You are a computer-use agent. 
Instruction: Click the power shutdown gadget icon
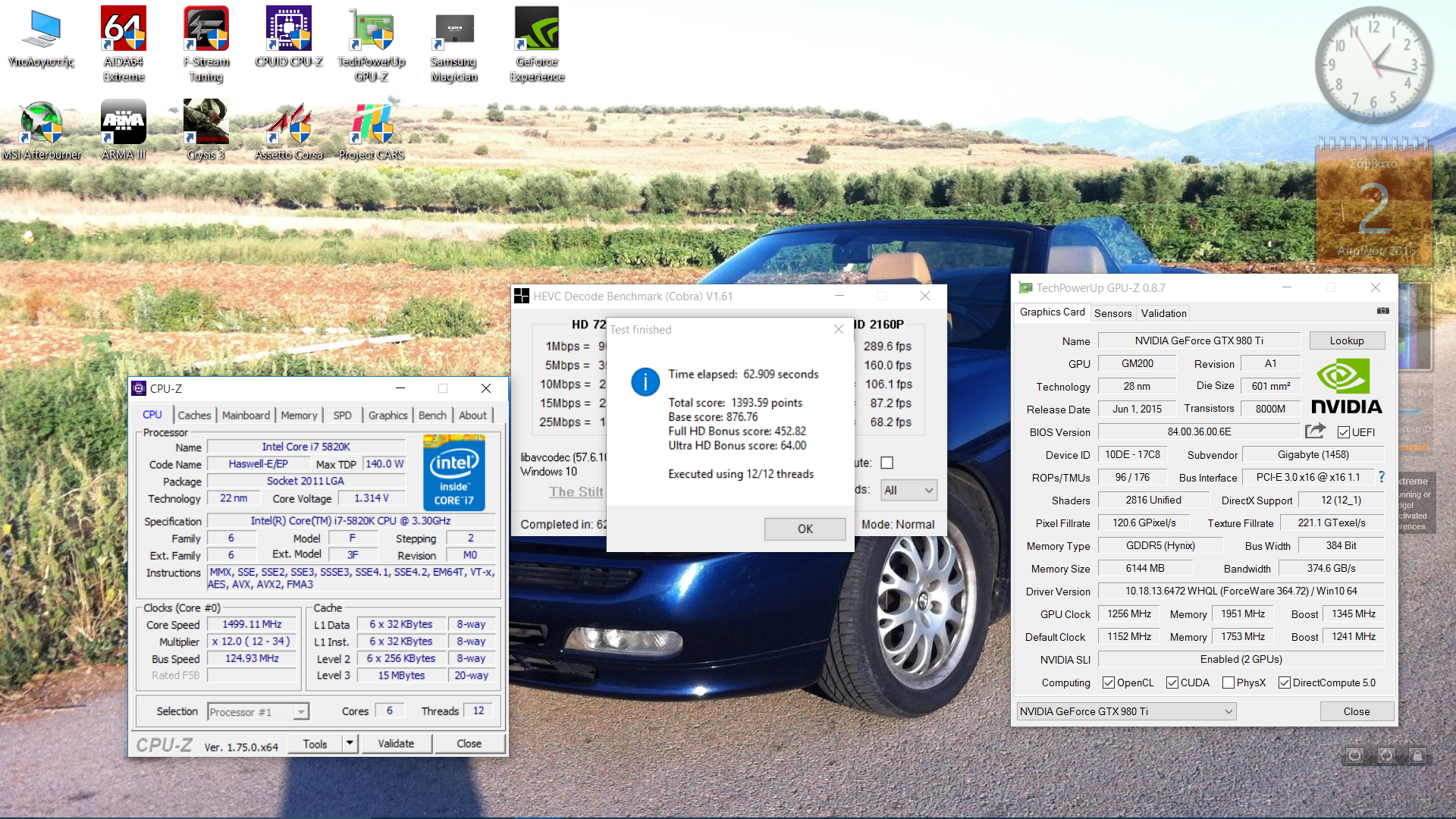coord(1354,755)
